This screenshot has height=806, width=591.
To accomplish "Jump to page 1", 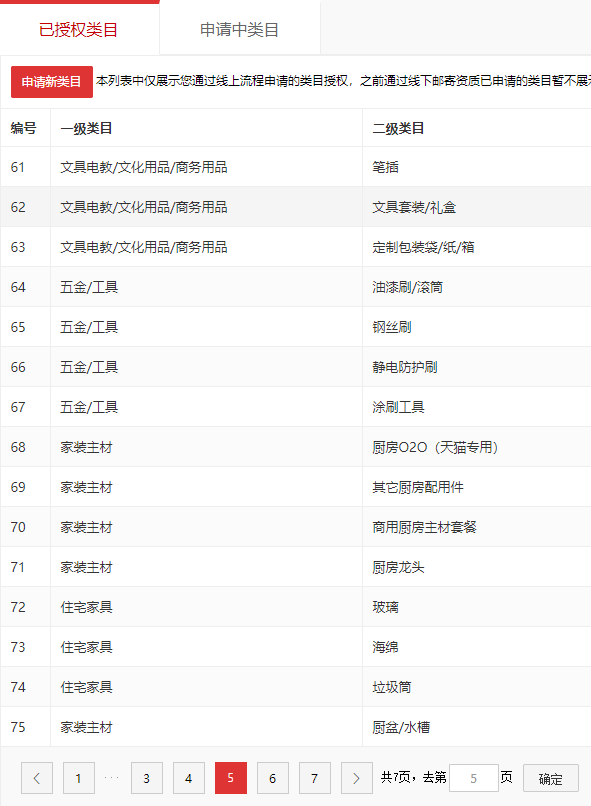I will click(x=79, y=778).
